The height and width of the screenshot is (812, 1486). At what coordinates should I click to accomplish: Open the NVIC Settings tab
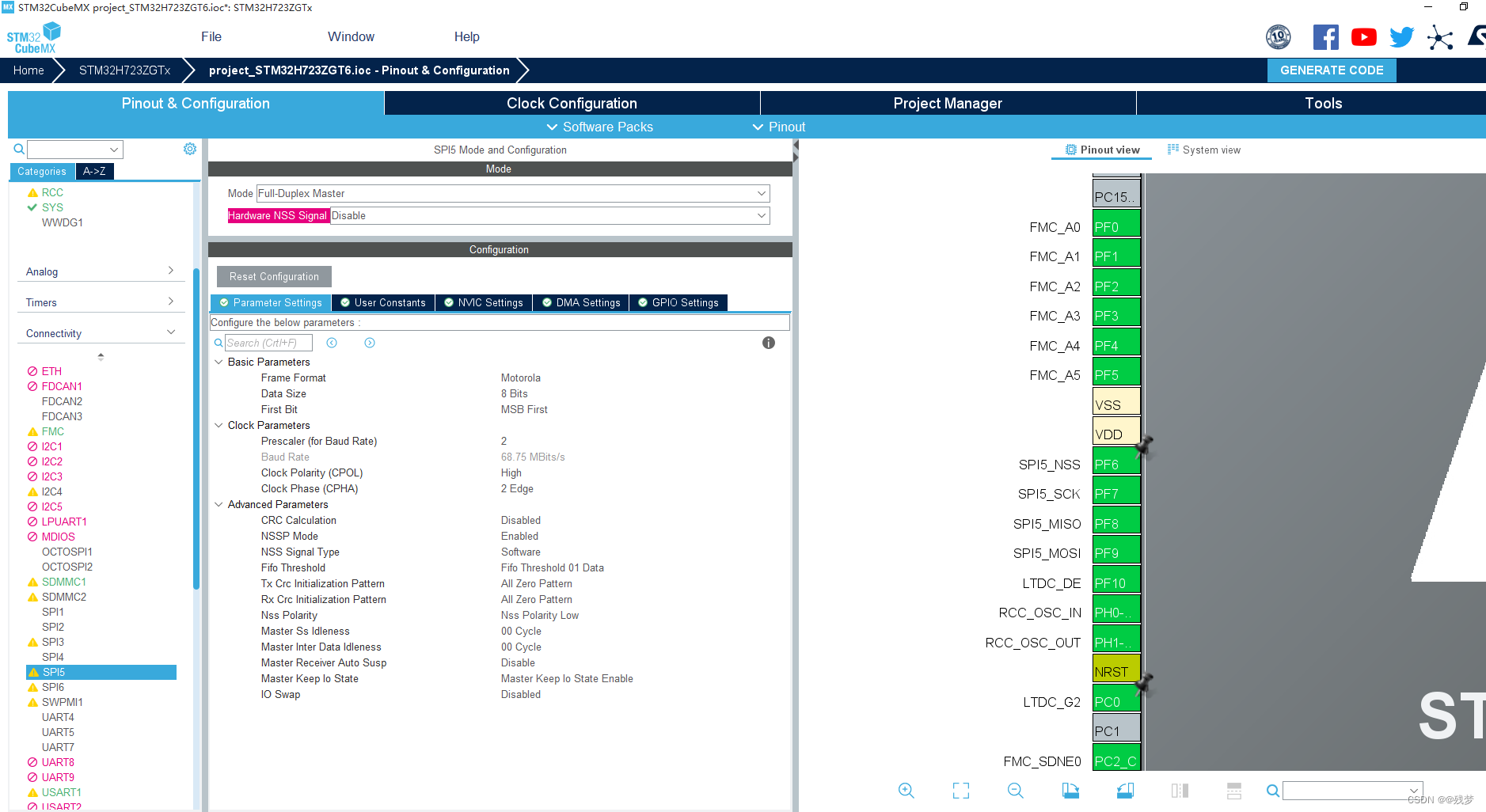[x=484, y=302]
